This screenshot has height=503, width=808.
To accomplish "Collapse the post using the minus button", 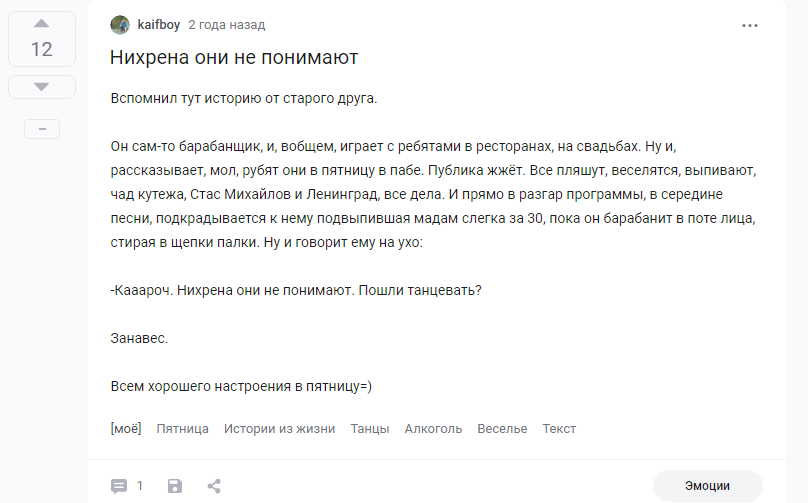I will (x=41, y=128).
